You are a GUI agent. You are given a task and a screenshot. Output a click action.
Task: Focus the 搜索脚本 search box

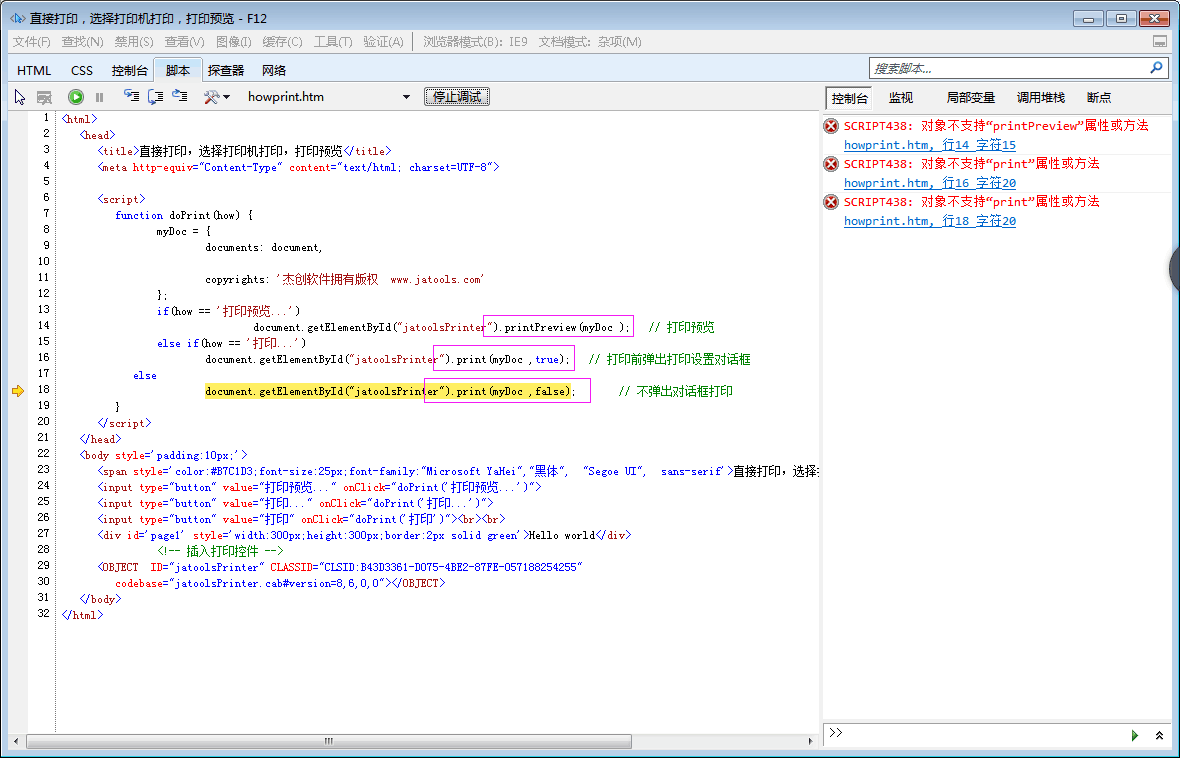1009,68
